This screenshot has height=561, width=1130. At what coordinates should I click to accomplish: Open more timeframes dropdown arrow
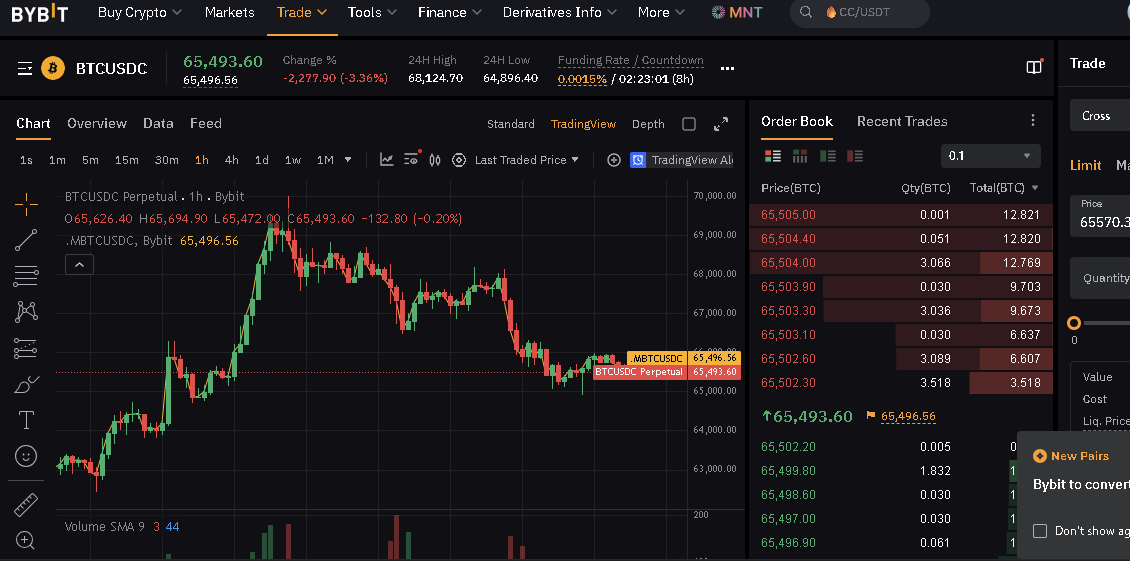tap(348, 159)
